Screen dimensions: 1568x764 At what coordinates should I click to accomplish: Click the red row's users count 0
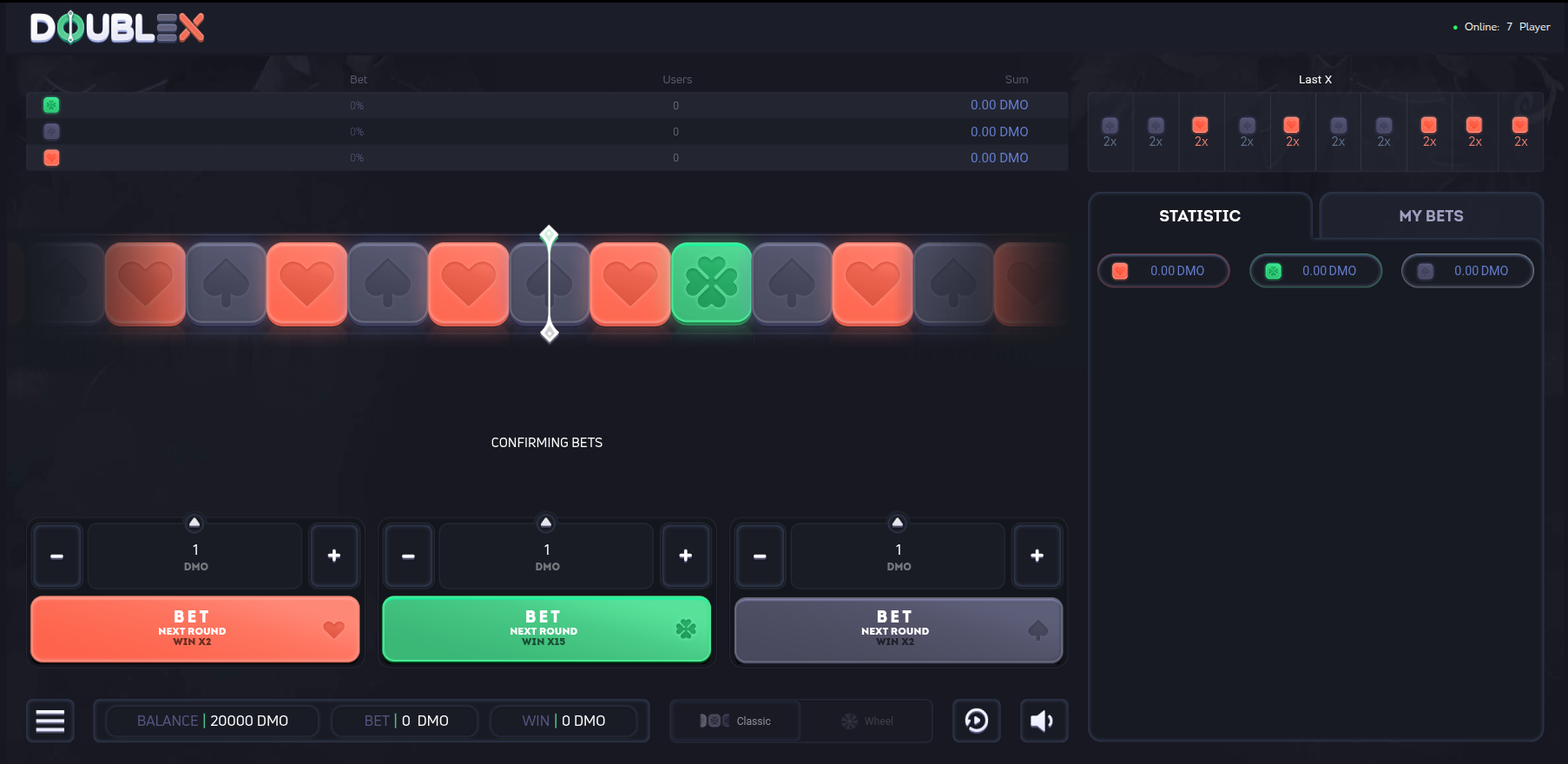(676, 158)
